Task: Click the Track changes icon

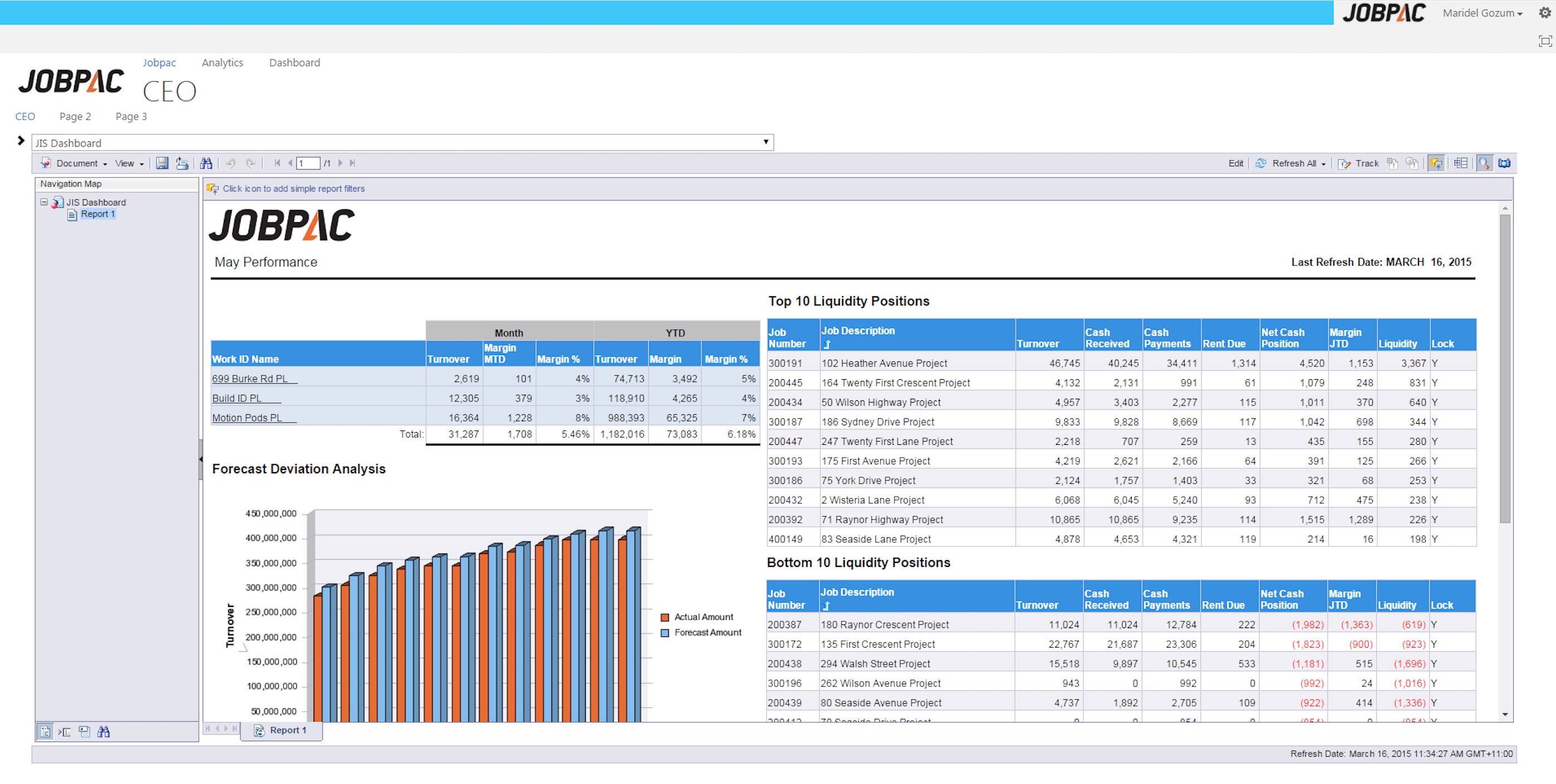Action: click(1344, 164)
